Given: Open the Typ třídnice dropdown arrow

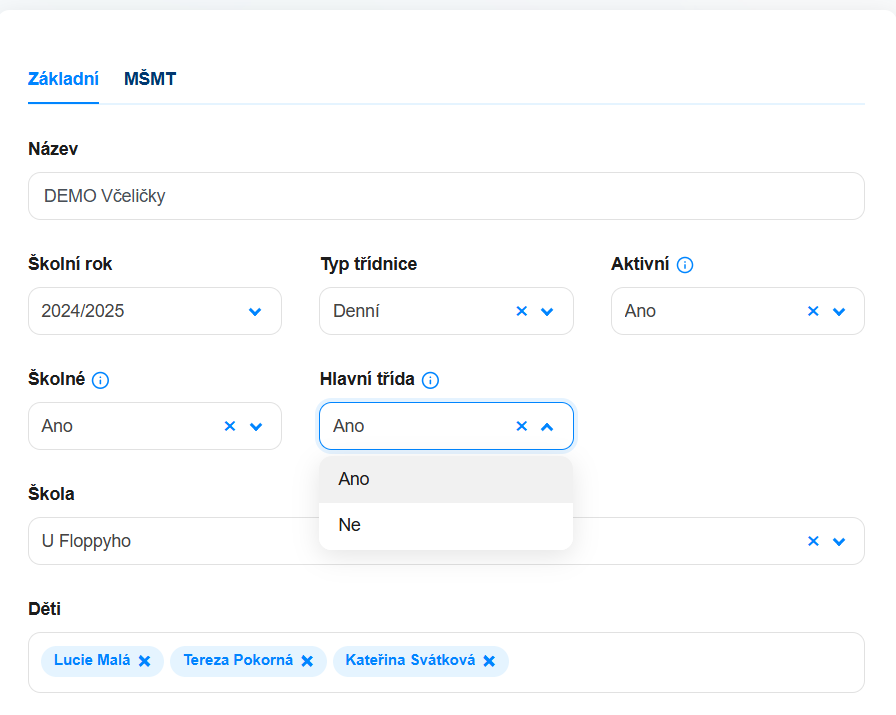Looking at the screenshot, I should pos(547,311).
